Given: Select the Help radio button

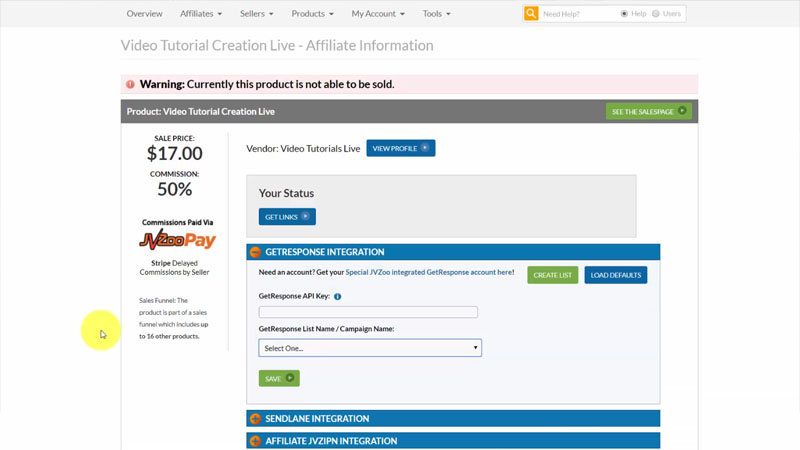Looking at the screenshot, I should pos(624,14).
